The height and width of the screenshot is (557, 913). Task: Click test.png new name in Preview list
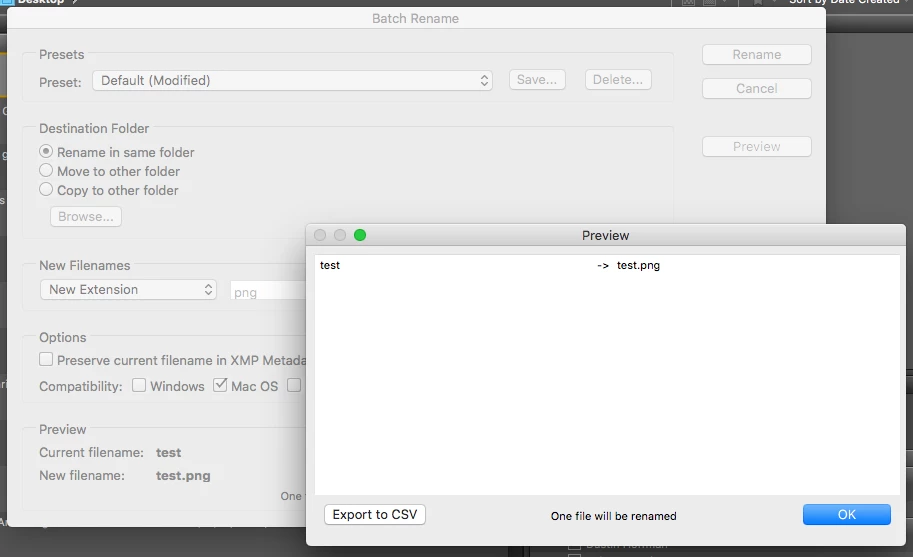pos(638,265)
